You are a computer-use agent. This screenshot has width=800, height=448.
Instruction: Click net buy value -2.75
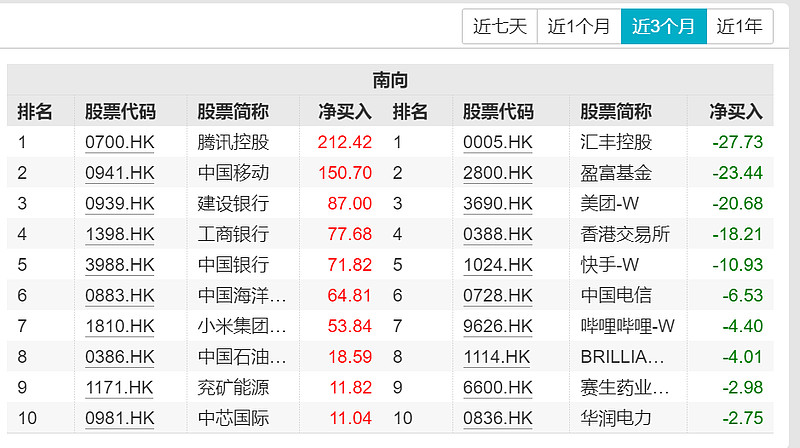tap(742, 418)
